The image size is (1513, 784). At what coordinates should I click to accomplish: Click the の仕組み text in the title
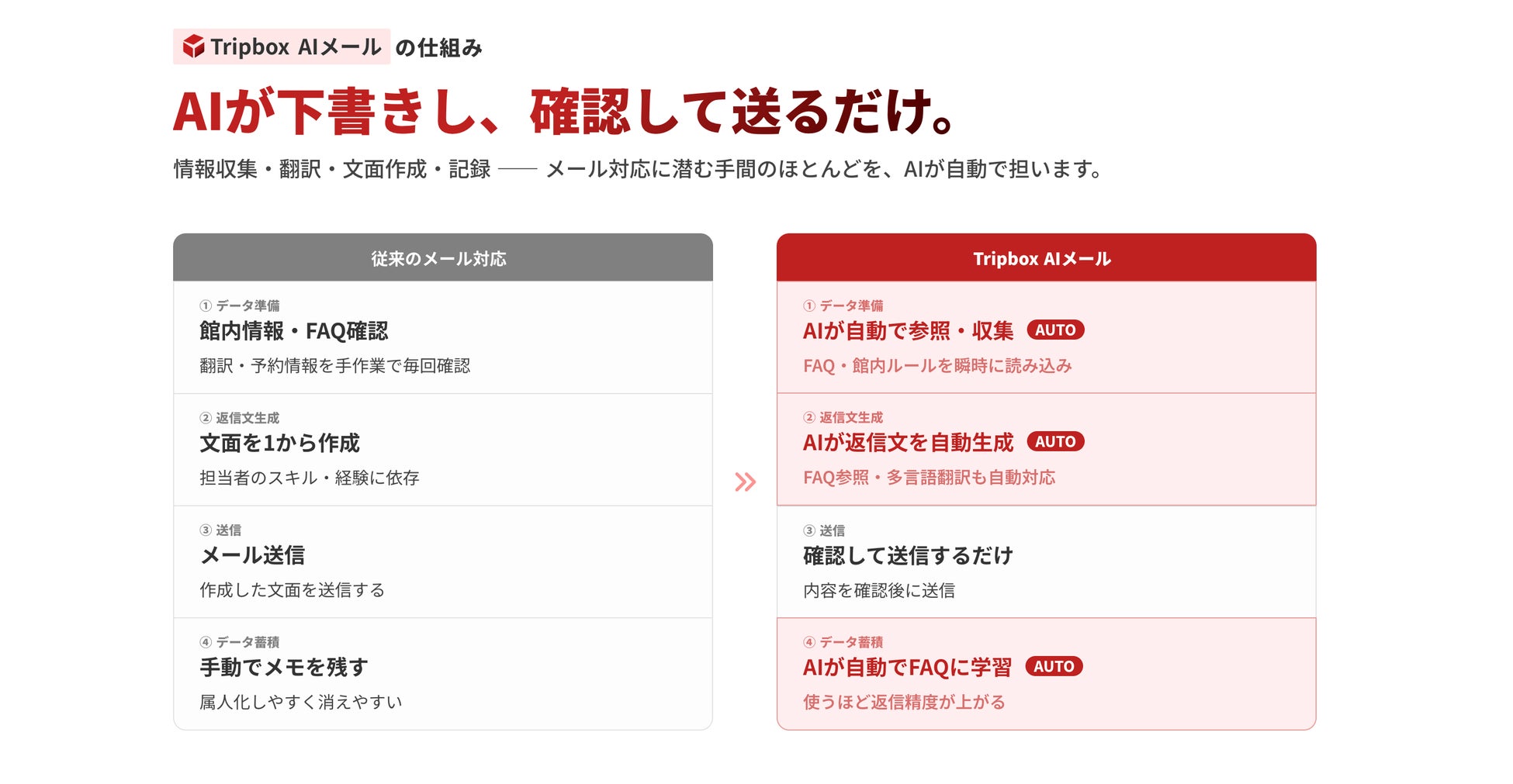pos(438,48)
